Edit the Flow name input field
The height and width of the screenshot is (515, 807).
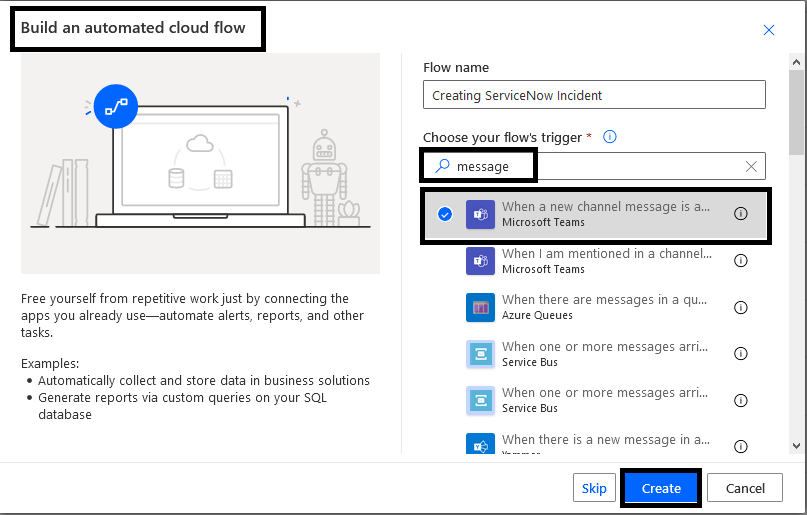click(594, 95)
